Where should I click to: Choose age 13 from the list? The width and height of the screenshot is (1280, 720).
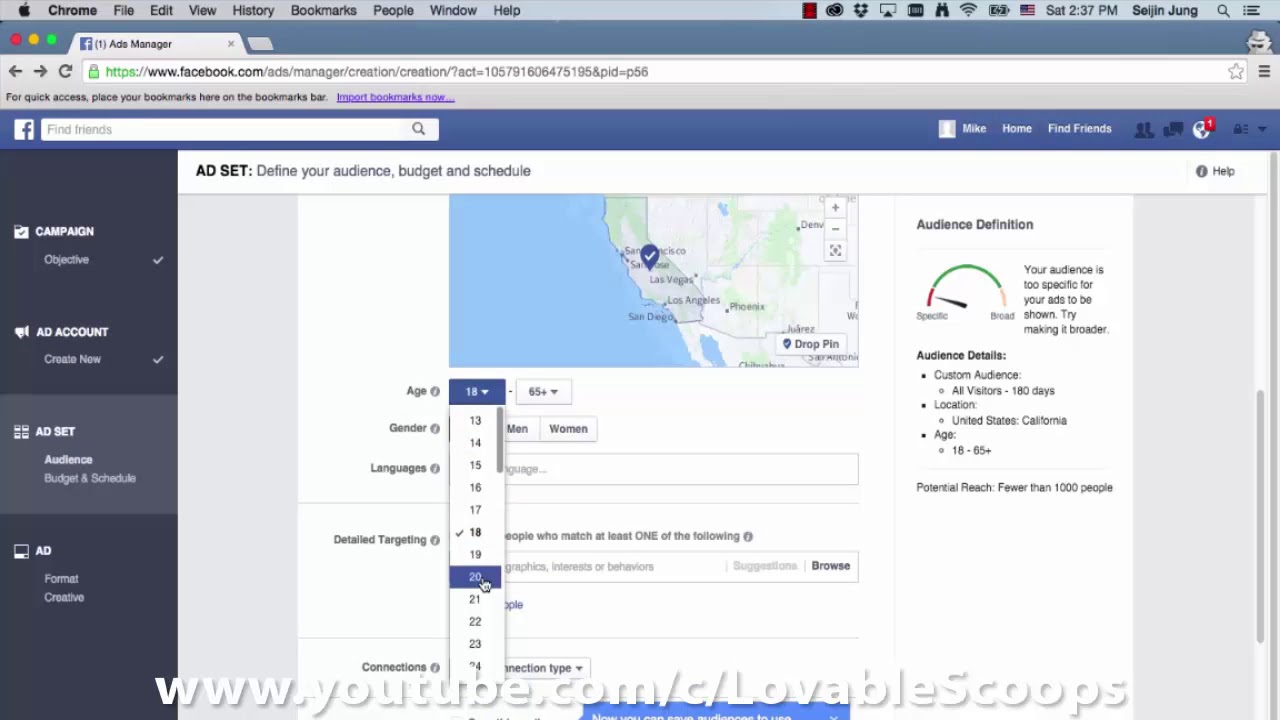coord(475,421)
